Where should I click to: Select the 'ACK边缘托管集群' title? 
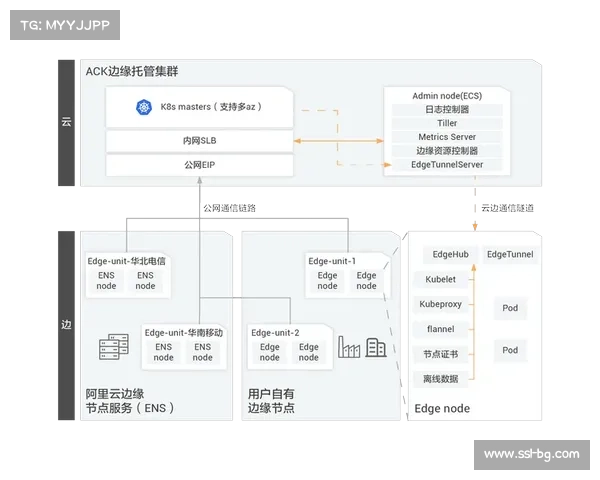(x=132, y=72)
